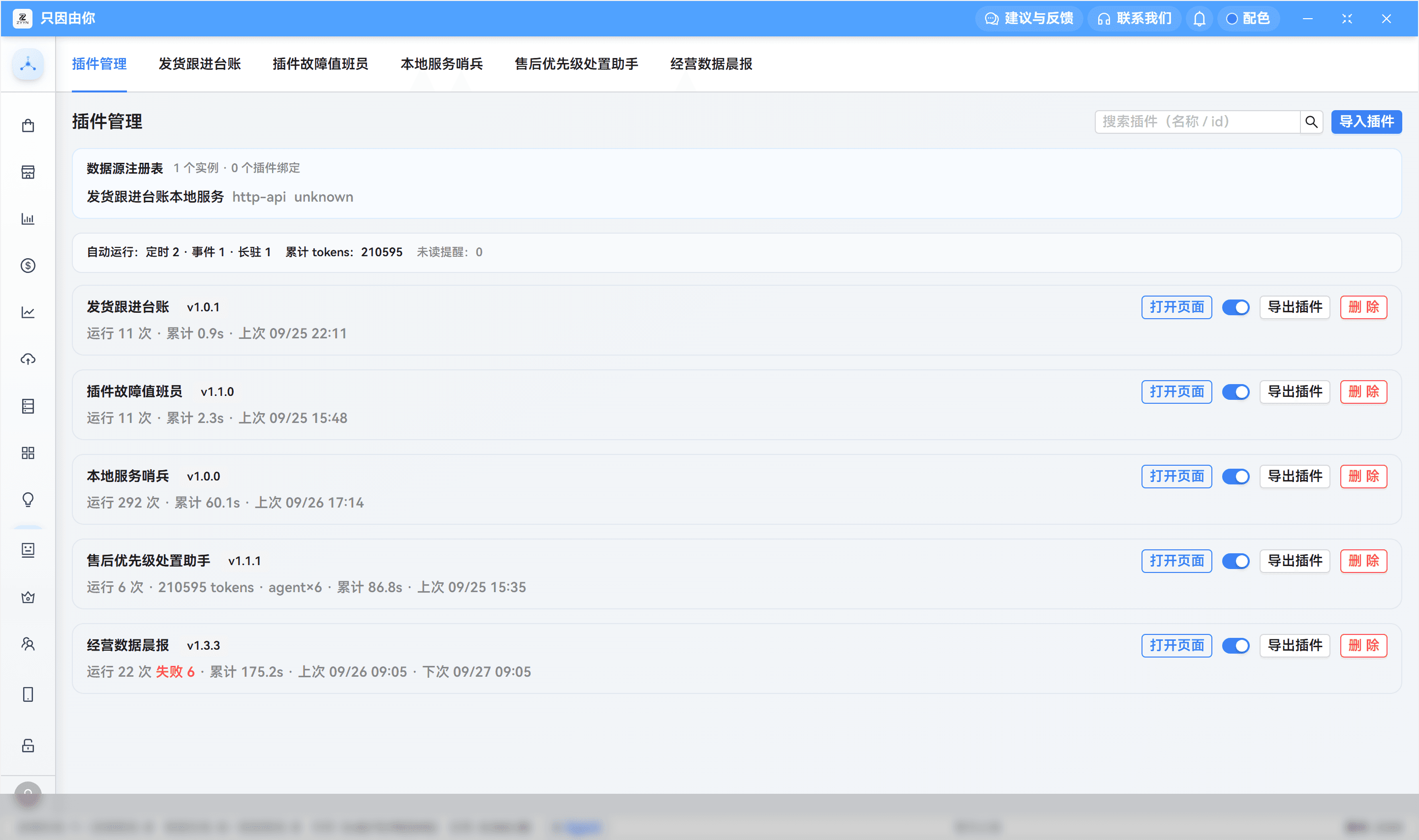Open the server list sidebar icon
The height and width of the screenshot is (840, 1419).
click(x=28, y=406)
